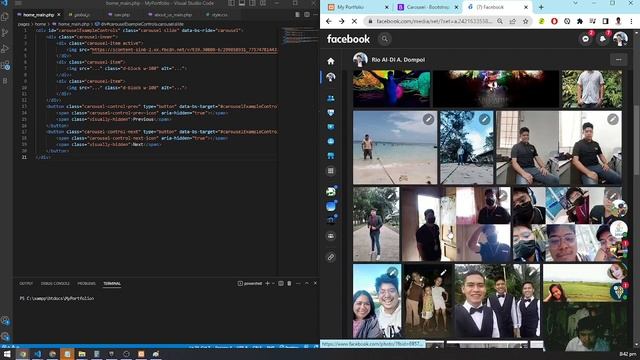The height and width of the screenshot is (360, 640).
Task: Open Chrome three-dot menu
Action: (631, 21)
